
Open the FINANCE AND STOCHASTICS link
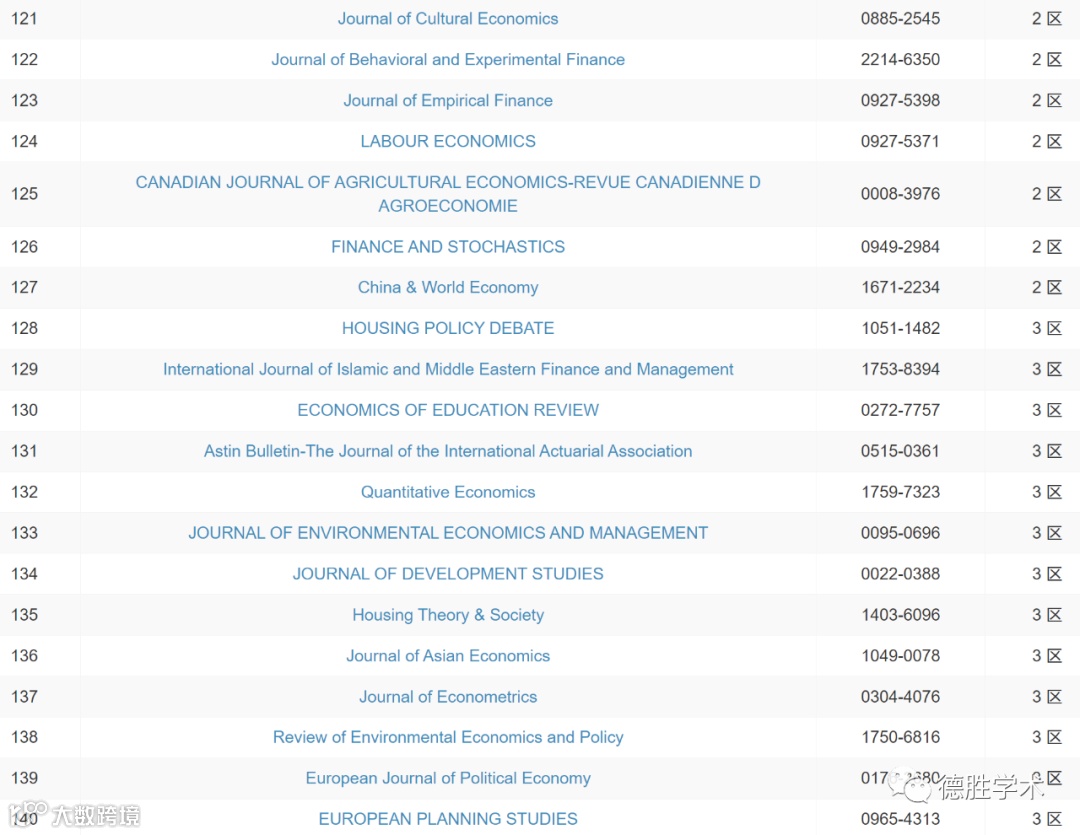point(448,247)
